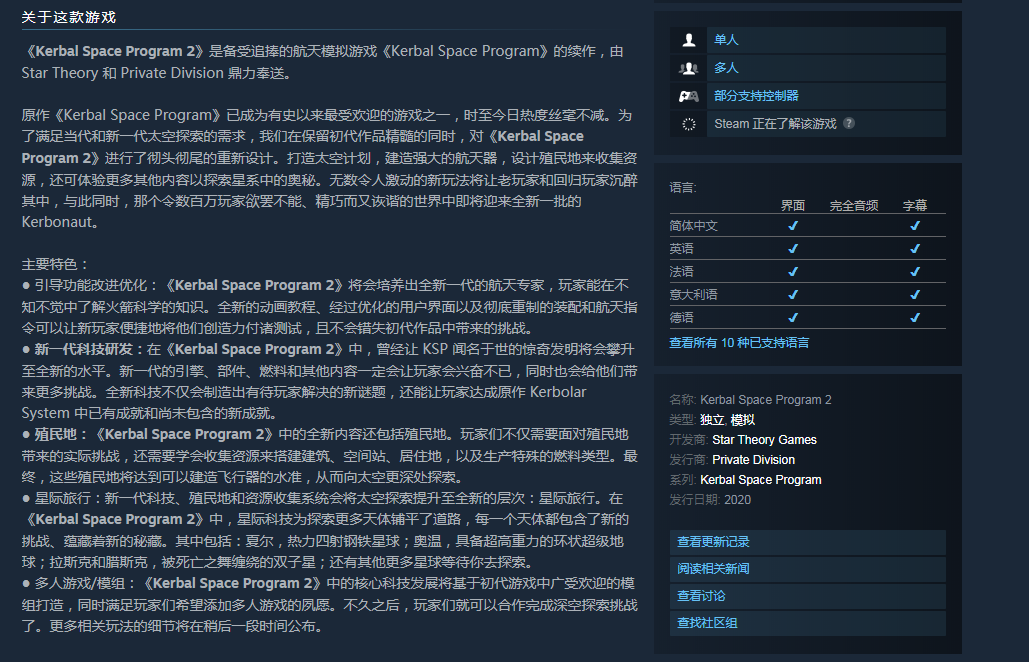Click the 发行日期: 2020 text

coord(710,500)
